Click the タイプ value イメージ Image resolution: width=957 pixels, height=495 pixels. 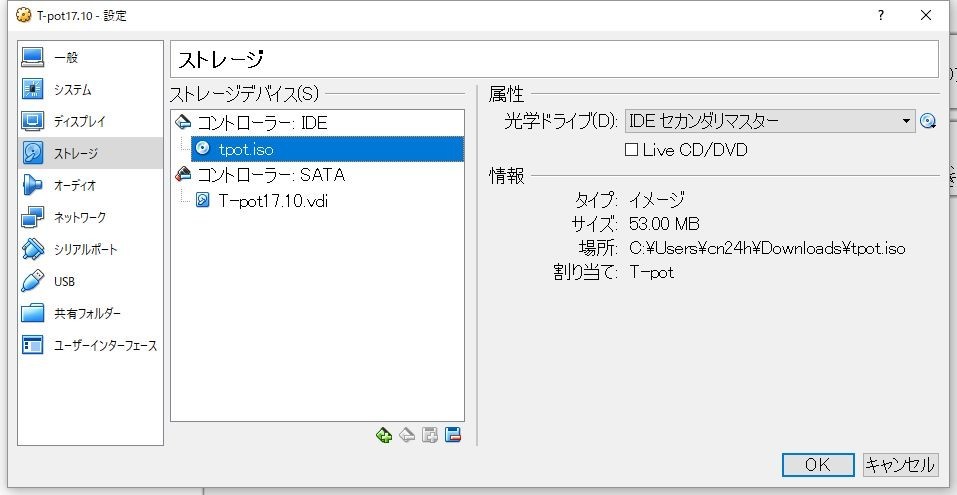pos(657,199)
